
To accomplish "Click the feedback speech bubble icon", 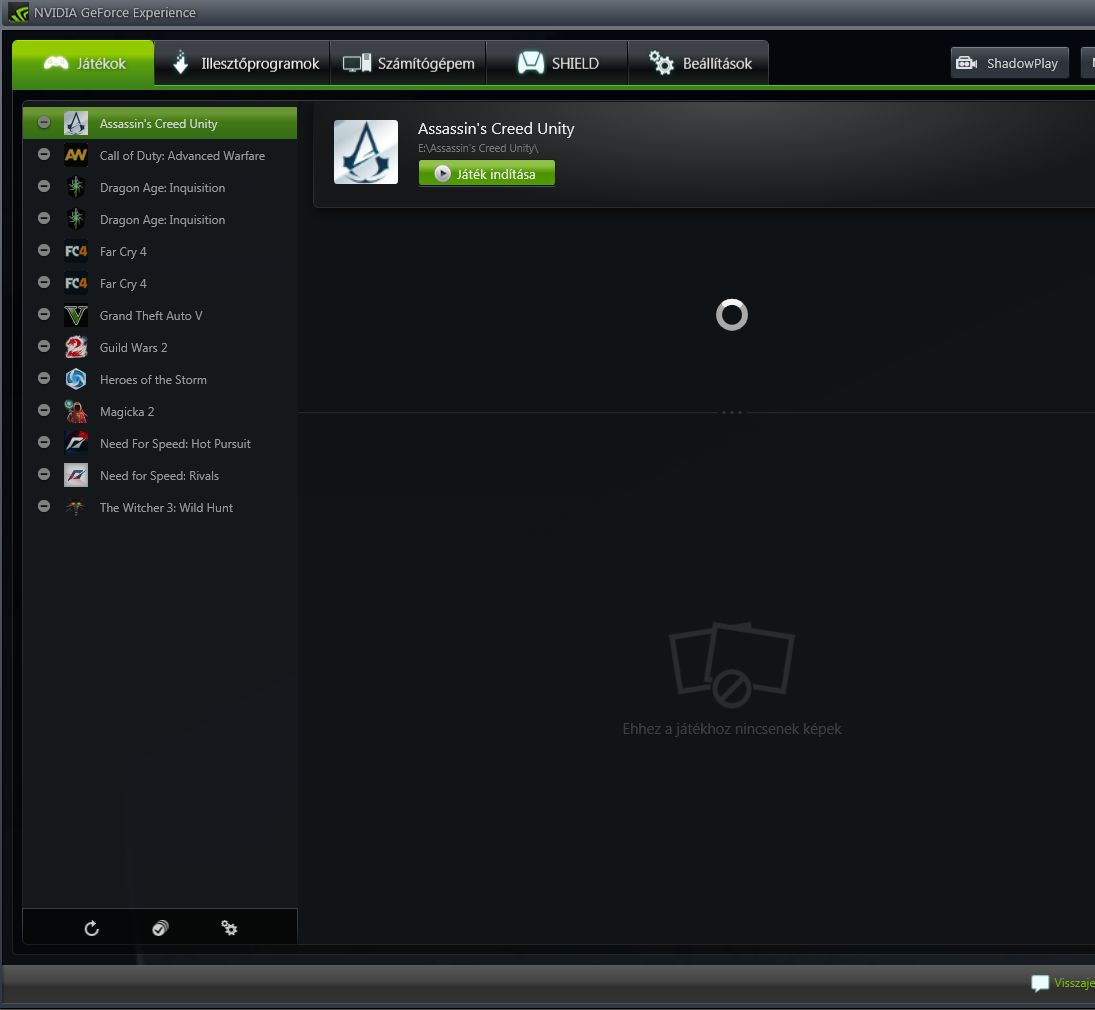I will pos(1040,983).
